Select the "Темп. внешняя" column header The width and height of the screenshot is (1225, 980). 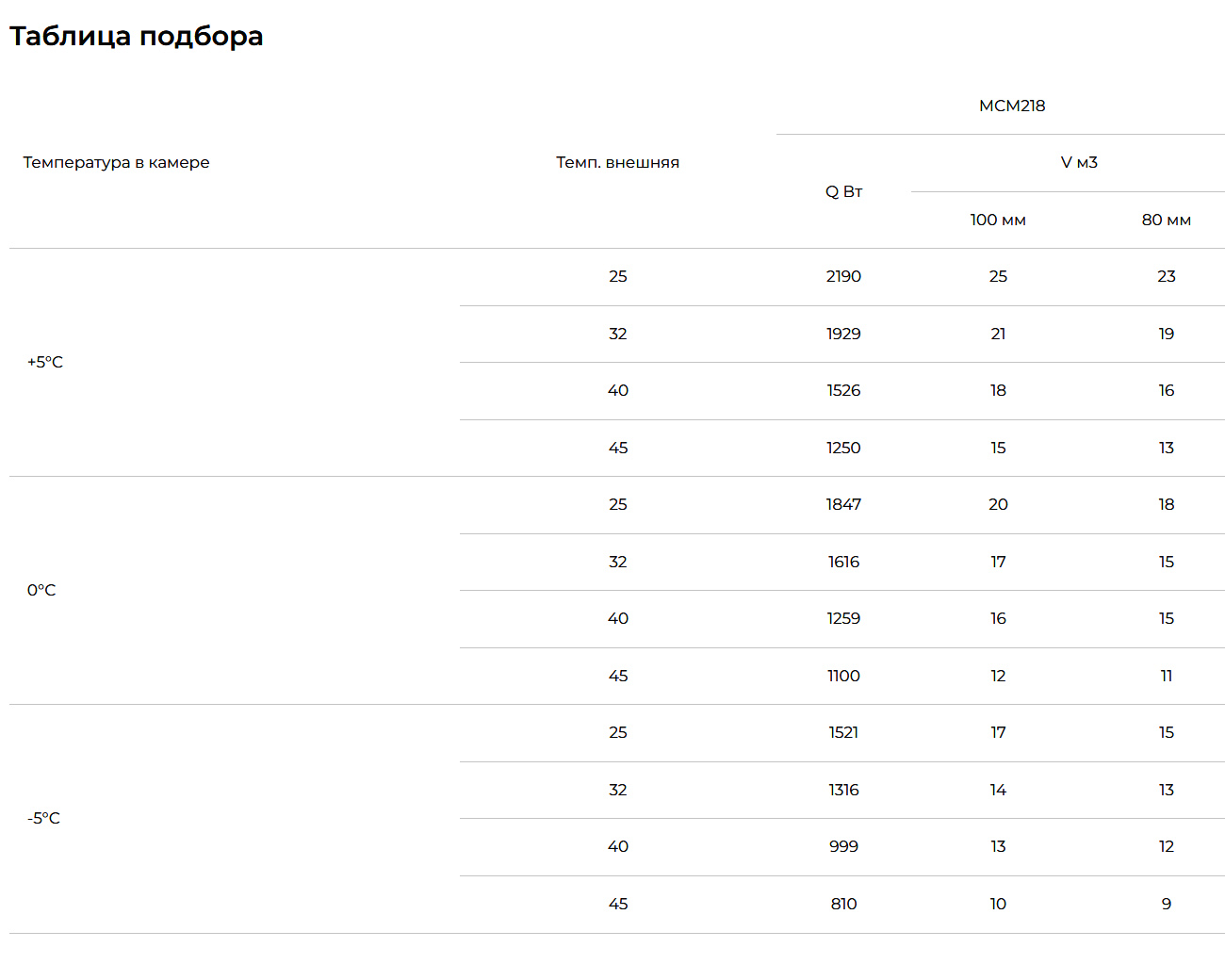[617, 162]
